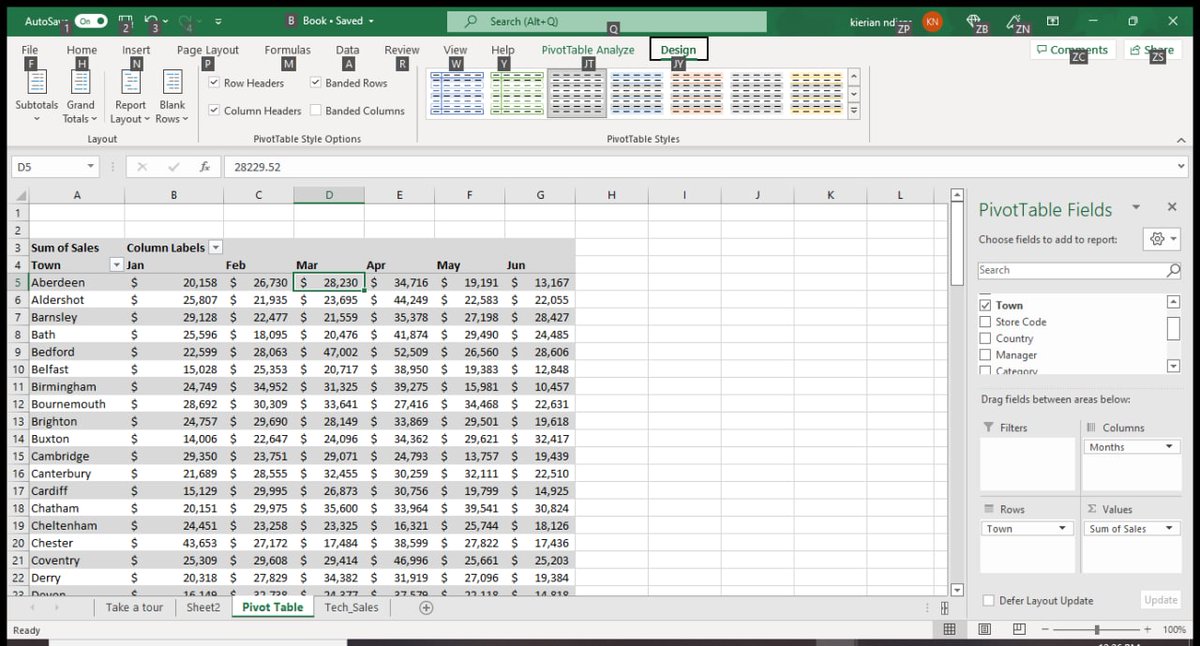Click the Comments button

tap(1072, 50)
